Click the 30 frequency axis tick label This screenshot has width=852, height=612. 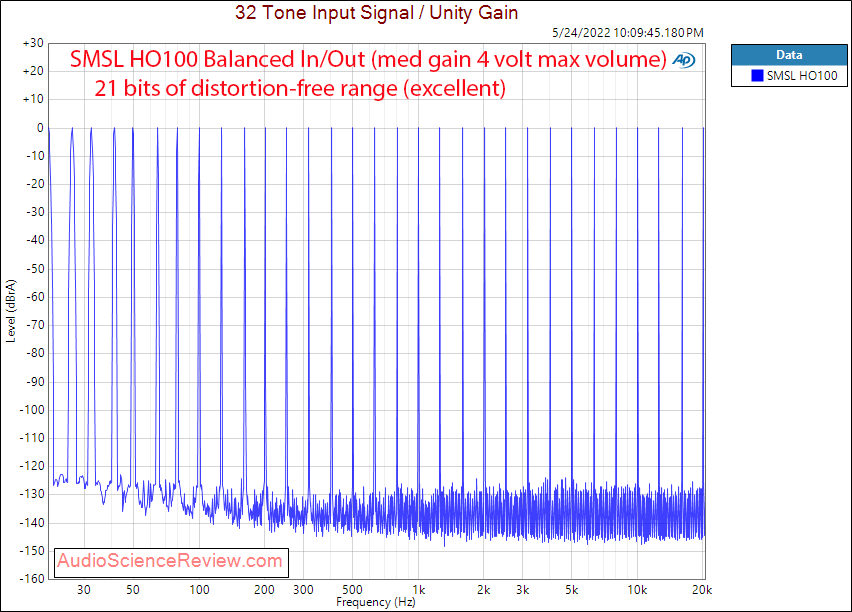coord(84,590)
